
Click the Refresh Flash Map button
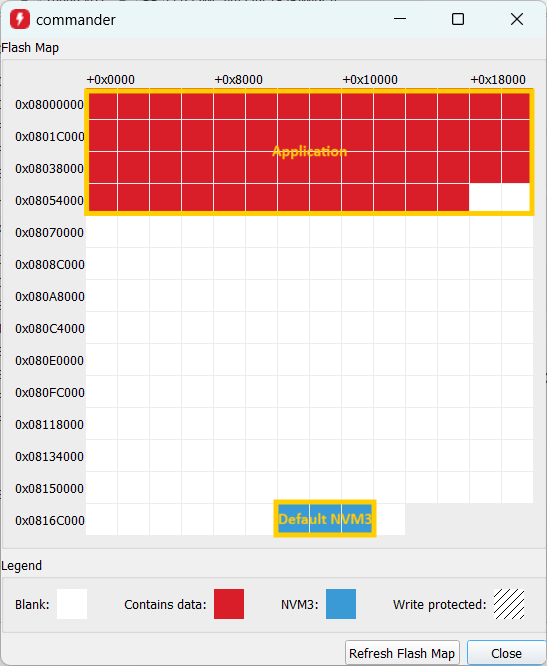coord(402,653)
